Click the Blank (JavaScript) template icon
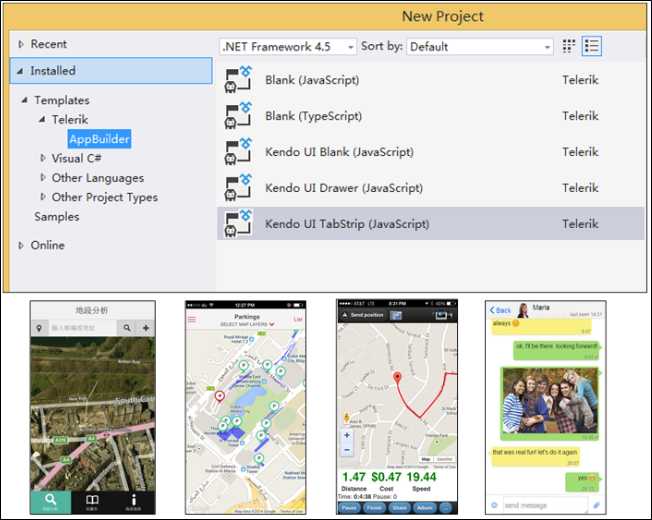This screenshot has width=652, height=520. pos(238,79)
